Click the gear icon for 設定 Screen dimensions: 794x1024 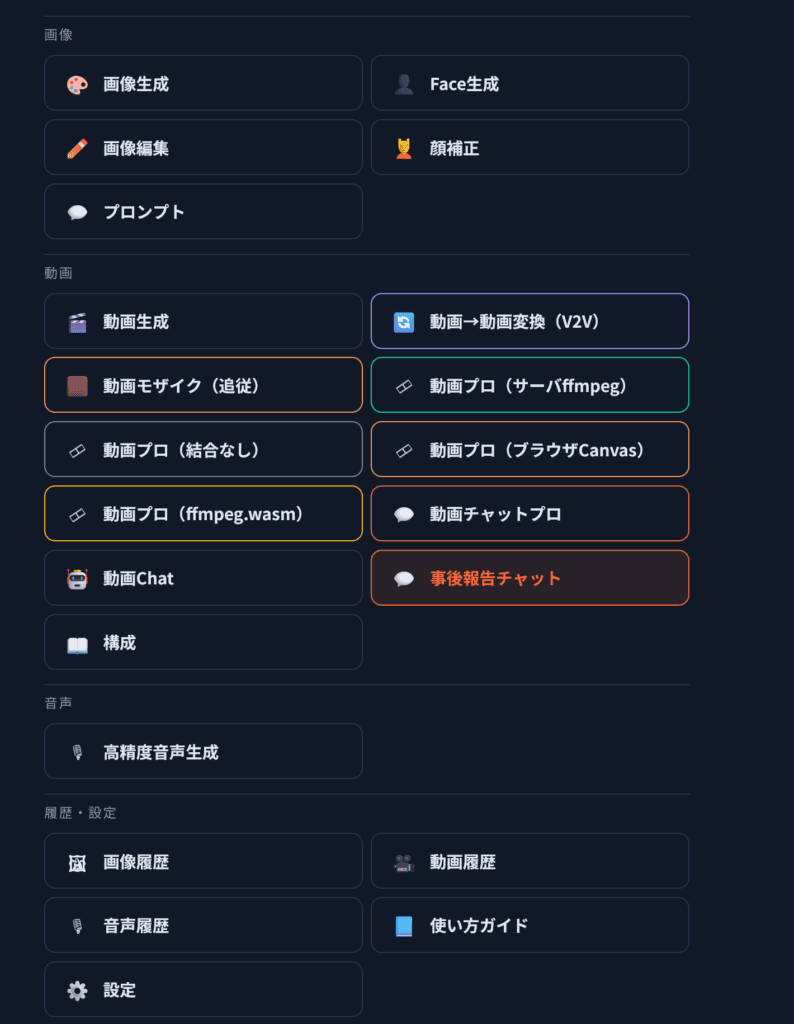77,990
